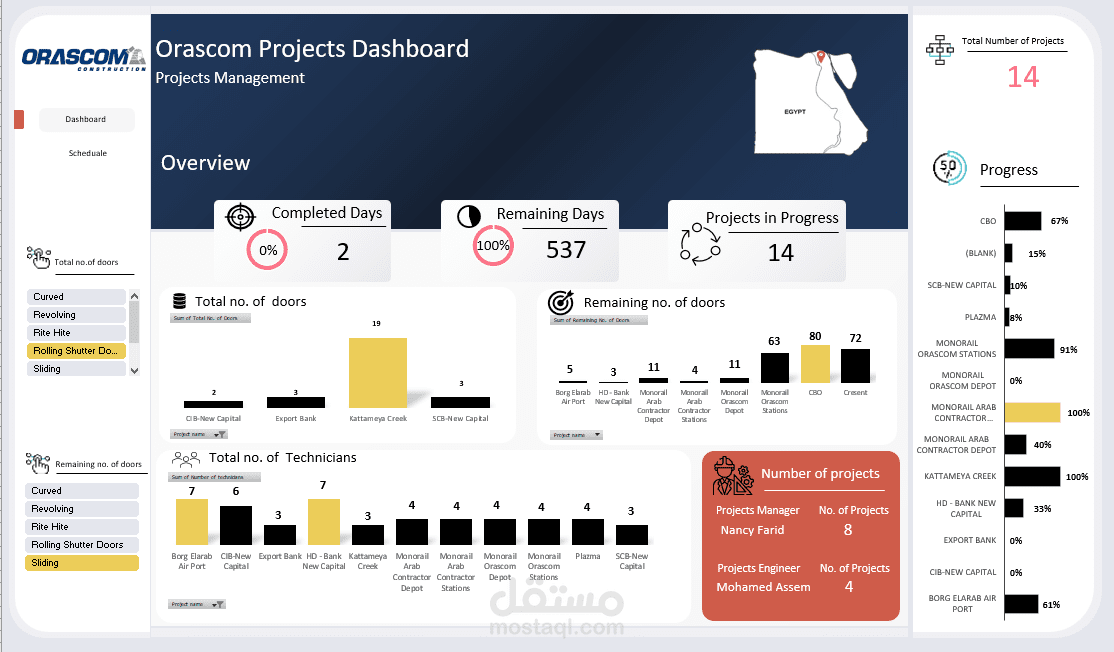Click the Completed Days 0% progress ring
The image size is (1114, 652).
pyautogui.click(x=268, y=250)
